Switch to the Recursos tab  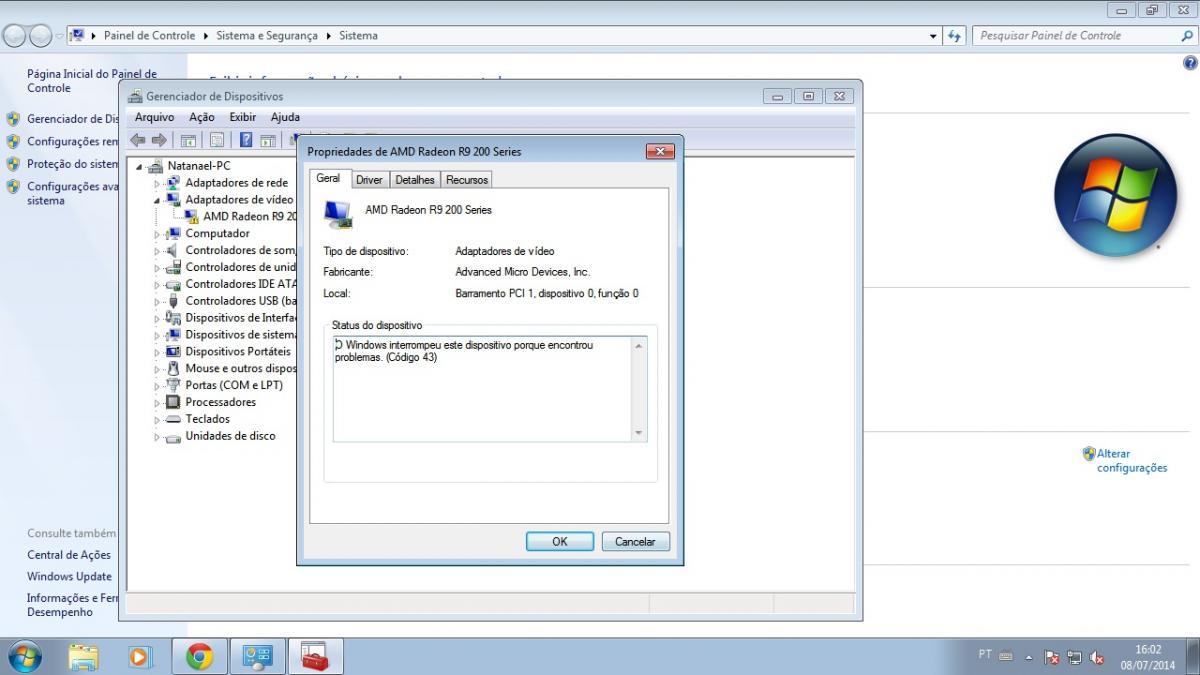pos(467,180)
